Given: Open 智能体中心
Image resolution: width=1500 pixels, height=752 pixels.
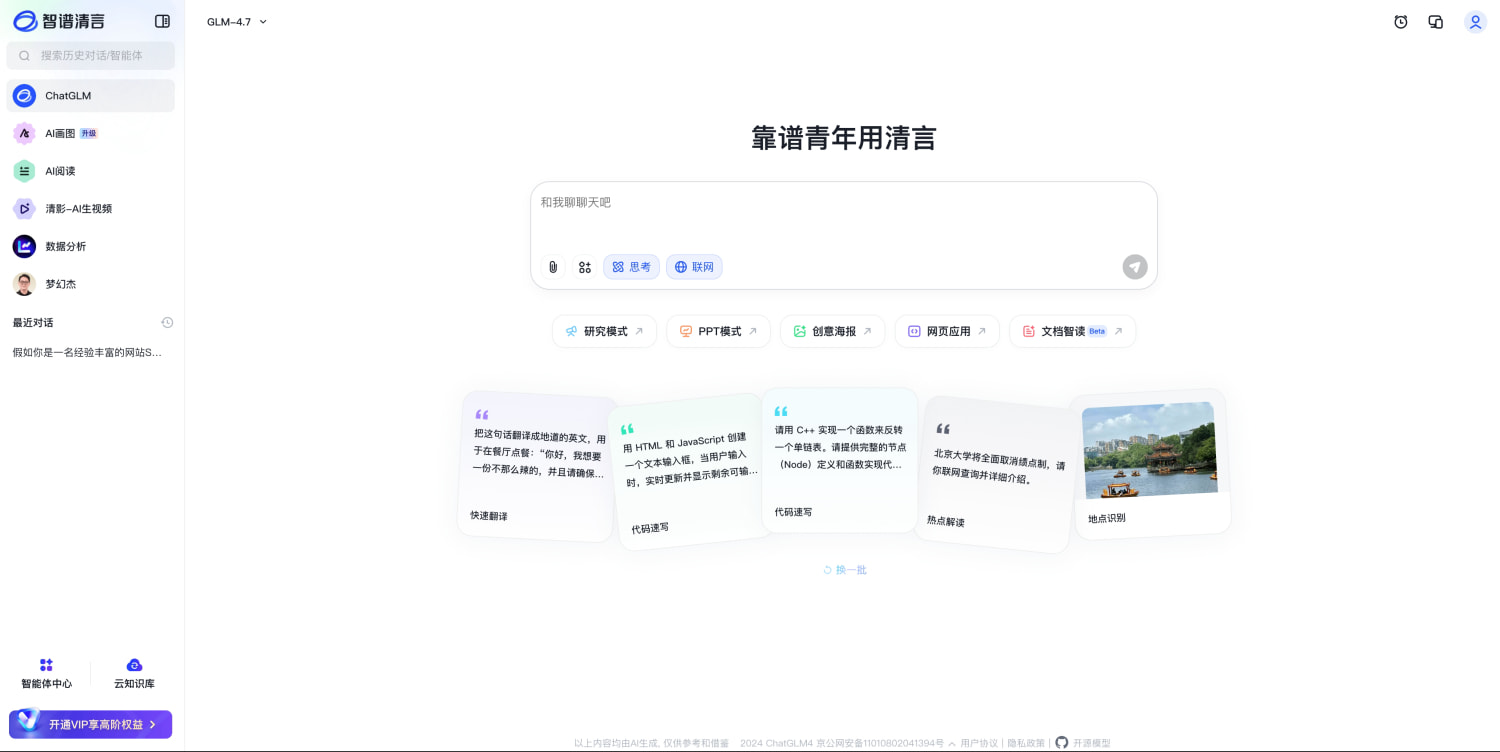Looking at the screenshot, I should [46, 675].
